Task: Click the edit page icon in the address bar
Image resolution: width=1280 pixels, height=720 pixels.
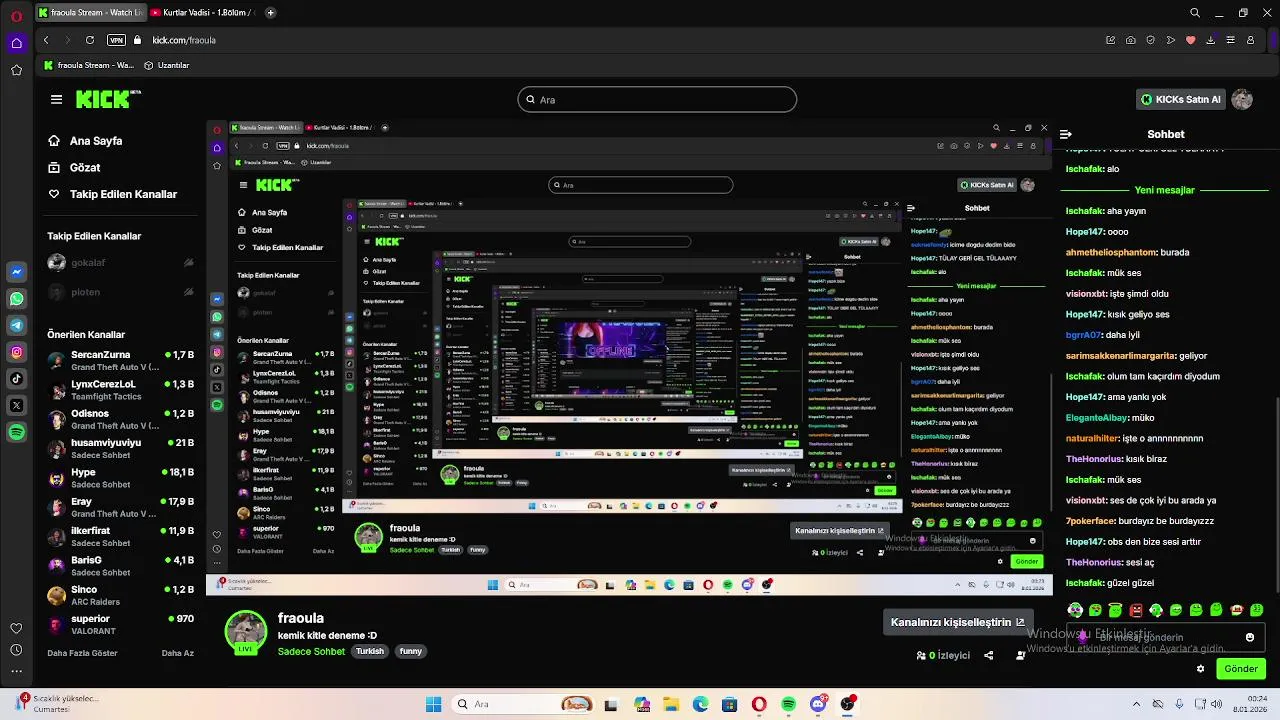Action: [1110, 40]
